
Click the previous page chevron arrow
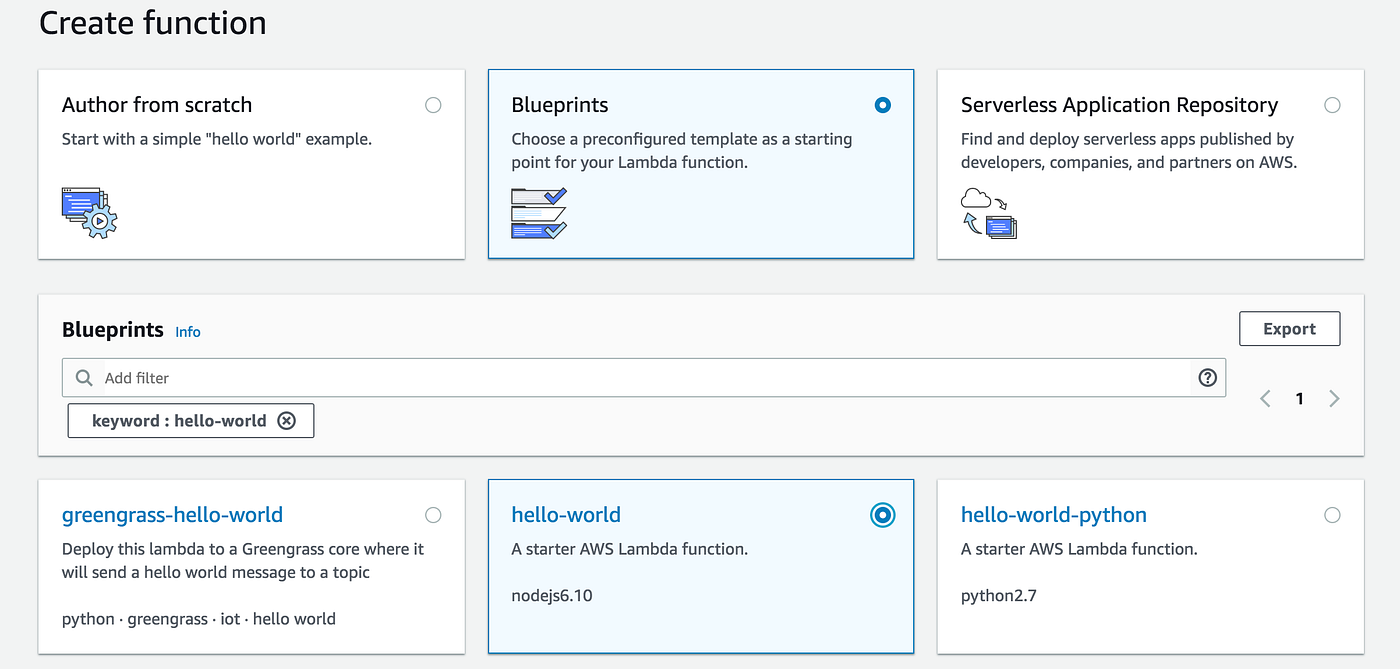click(1264, 398)
